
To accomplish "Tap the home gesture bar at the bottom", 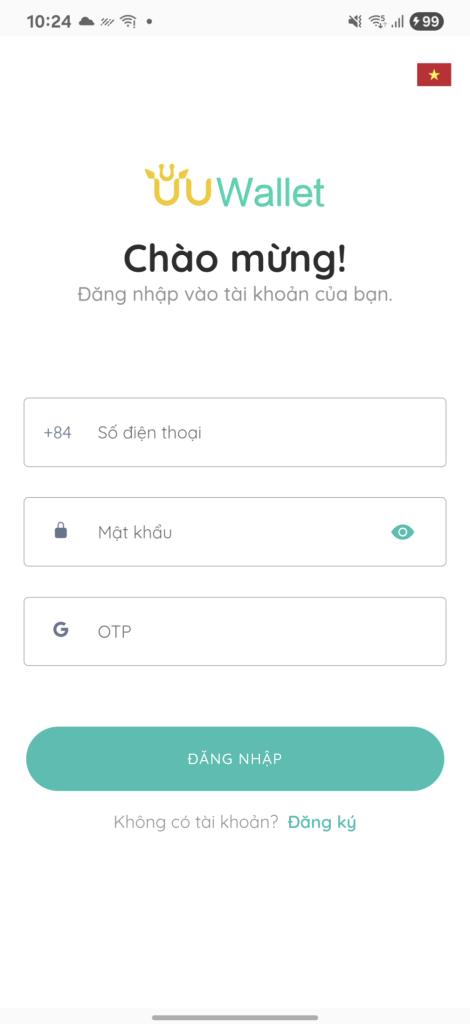I will click(235, 1017).
